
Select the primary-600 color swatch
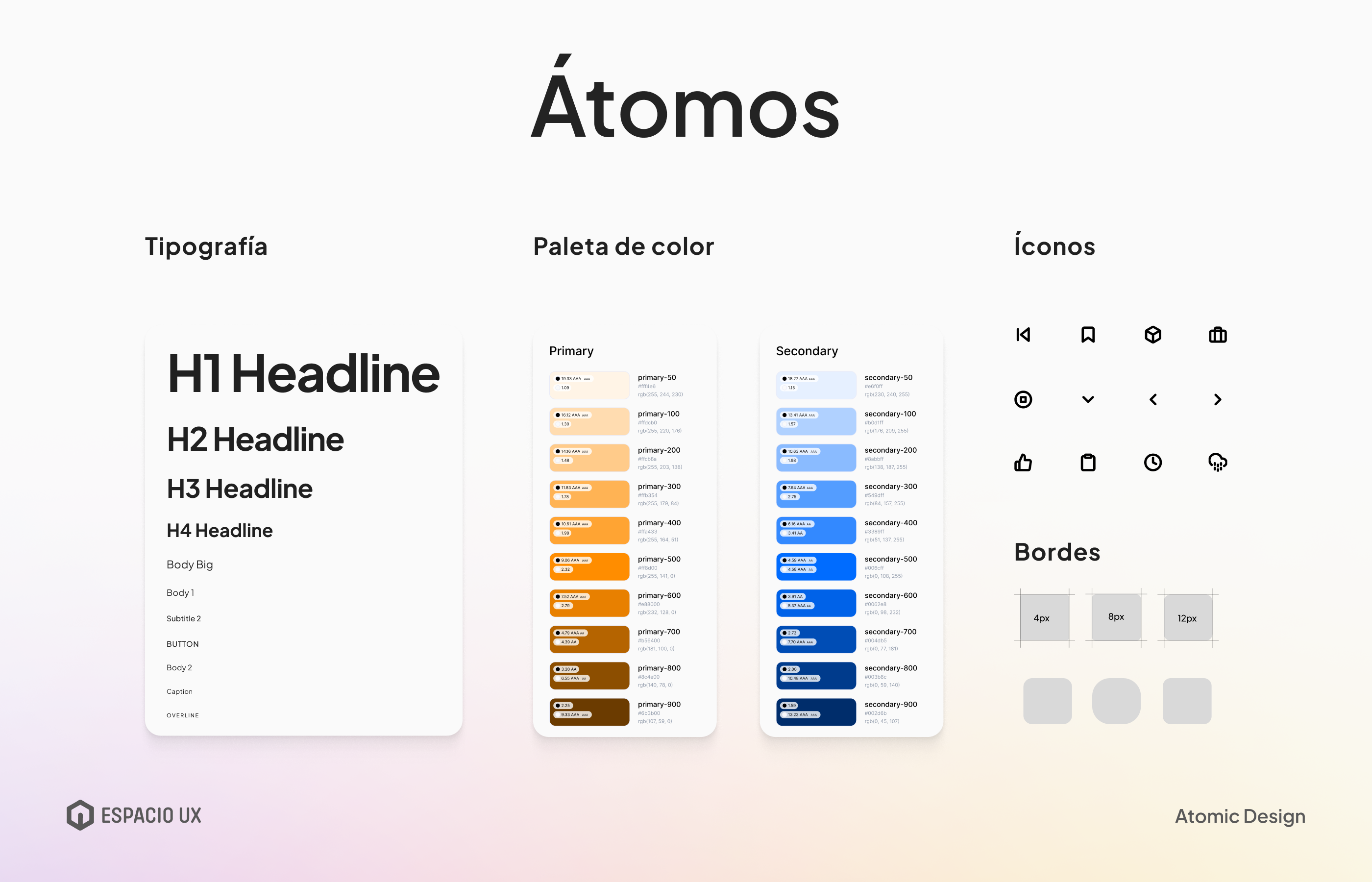[x=589, y=603]
